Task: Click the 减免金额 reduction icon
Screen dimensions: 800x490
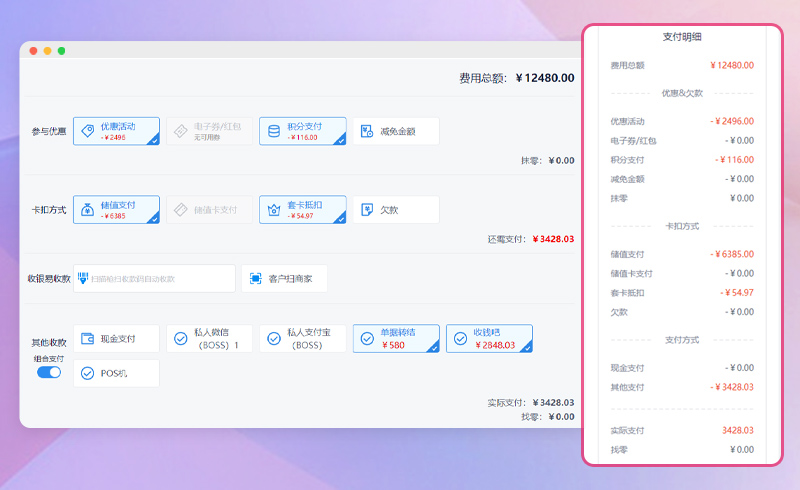Action: click(367, 131)
